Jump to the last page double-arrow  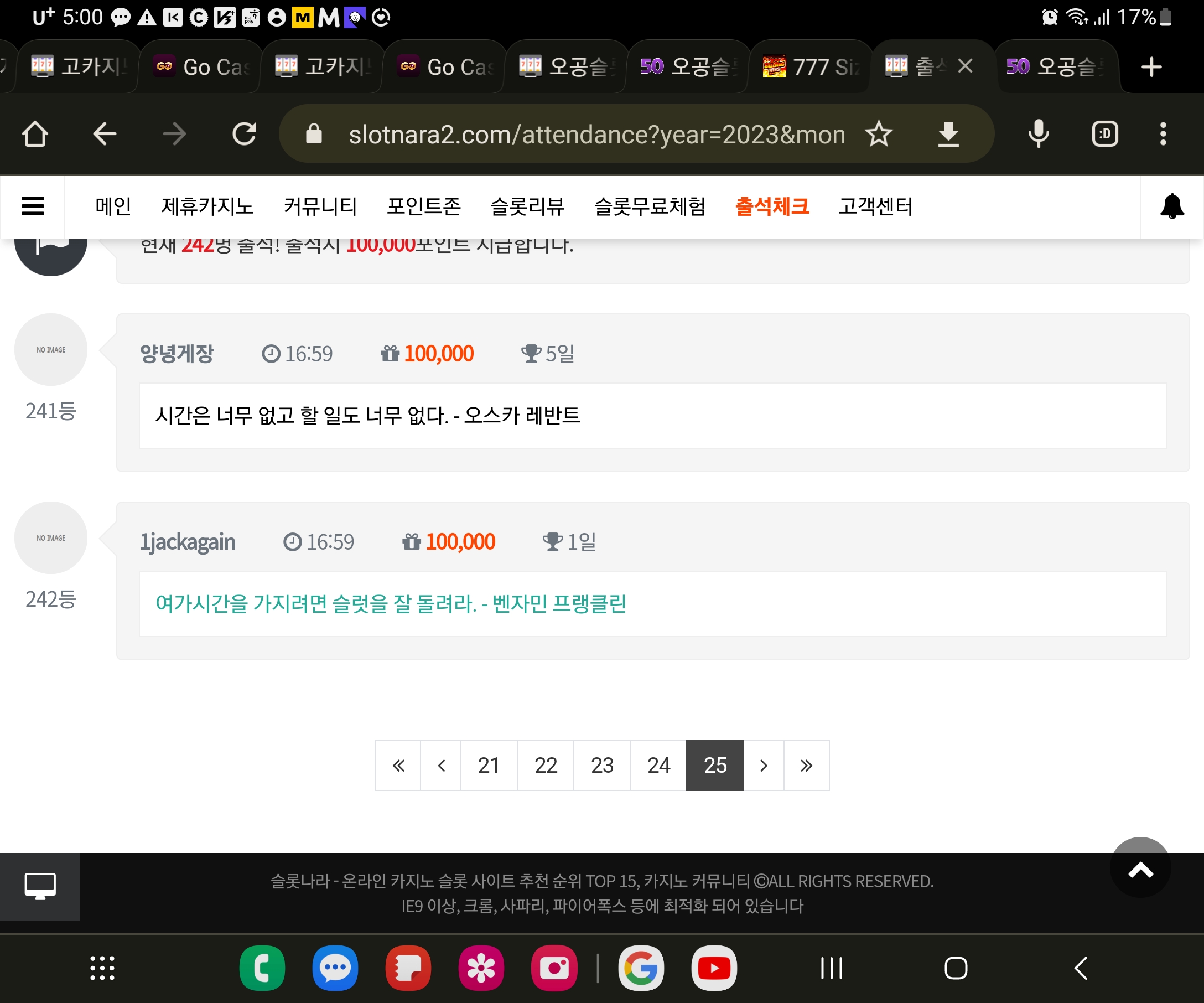tap(806, 765)
